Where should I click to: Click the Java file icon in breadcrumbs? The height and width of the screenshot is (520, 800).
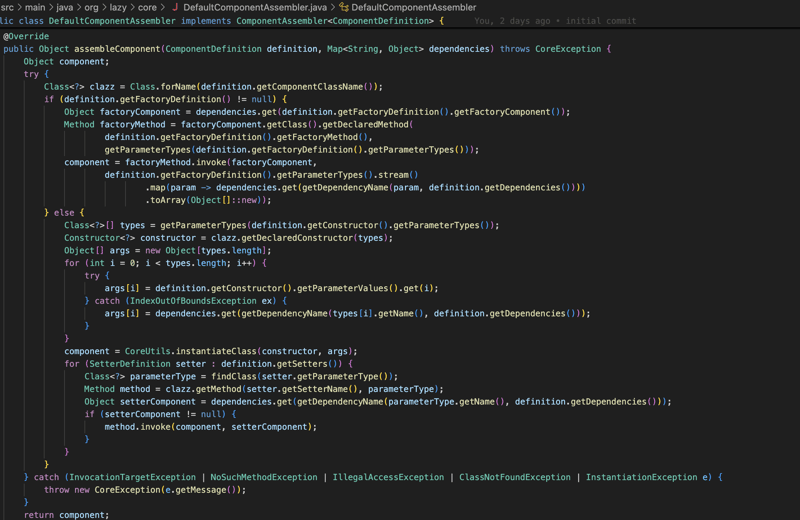(174, 7)
